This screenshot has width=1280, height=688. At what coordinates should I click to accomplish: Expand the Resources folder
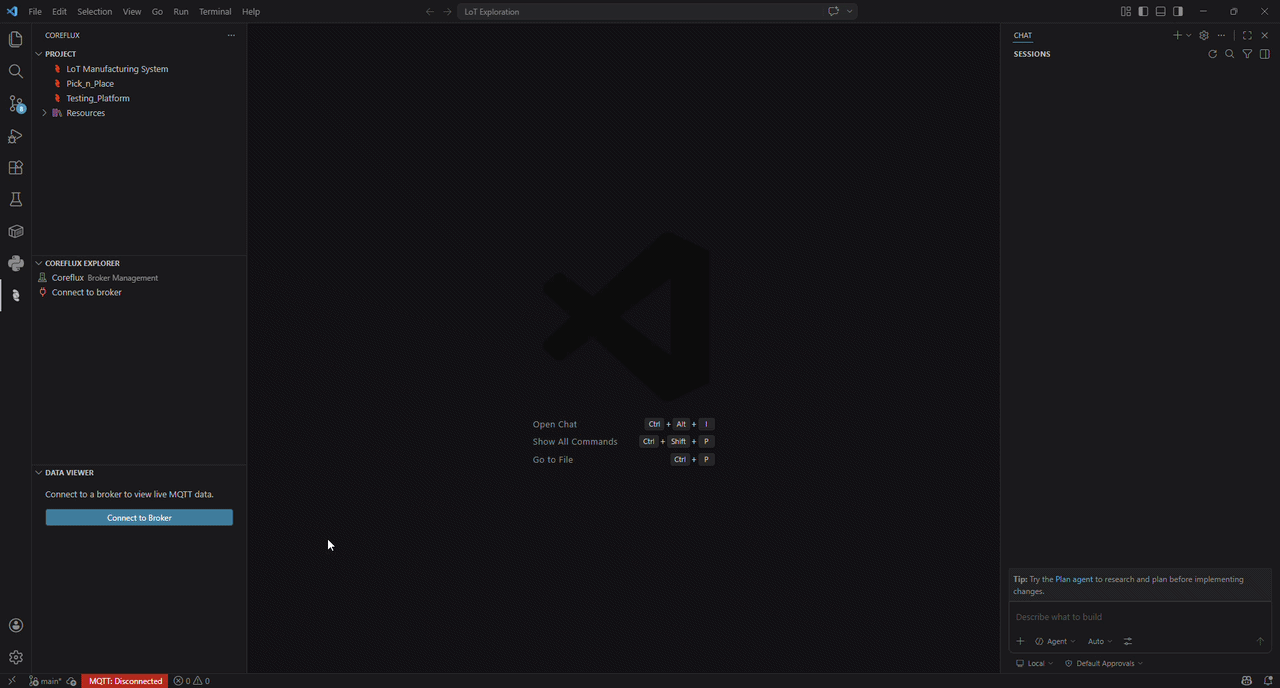[44, 112]
